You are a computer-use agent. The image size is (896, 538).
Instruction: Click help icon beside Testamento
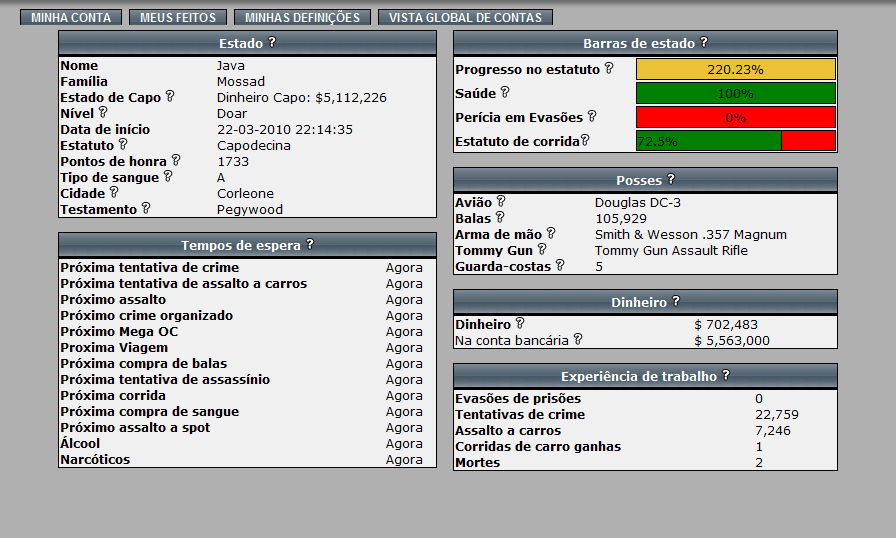point(146,208)
